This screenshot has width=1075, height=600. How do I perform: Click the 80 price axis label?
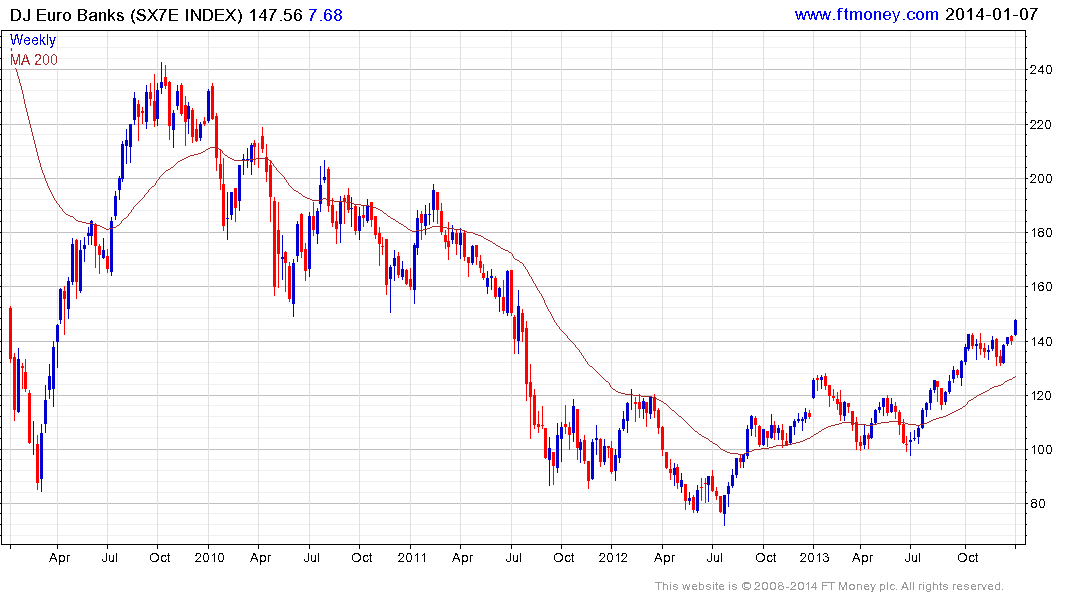click(1038, 504)
